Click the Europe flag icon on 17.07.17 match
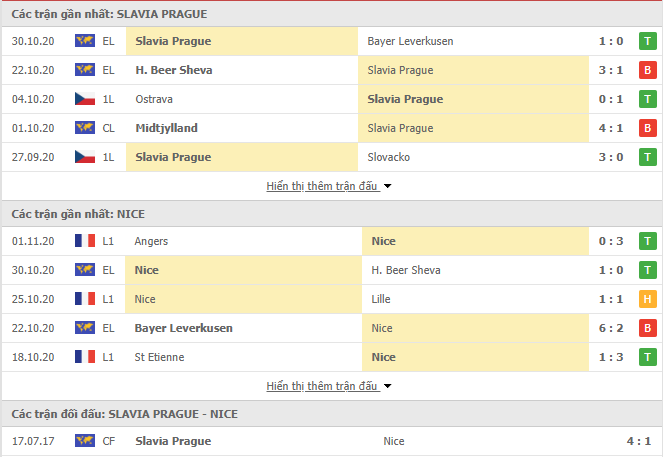Image resolution: width=663 pixels, height=457 pixels. (85, 441)
